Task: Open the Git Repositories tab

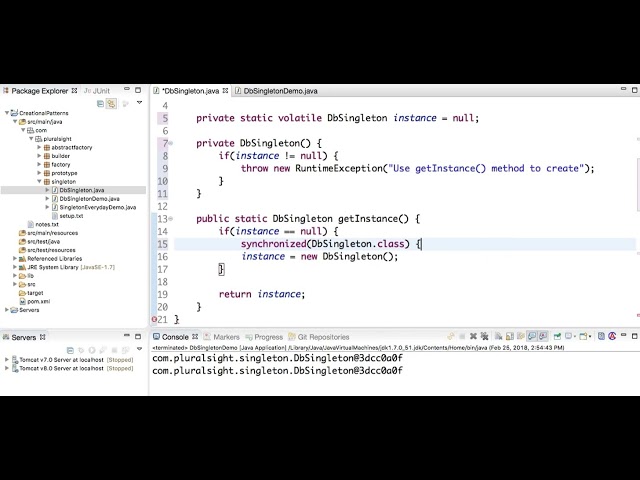Action: (x=323, y=337)
